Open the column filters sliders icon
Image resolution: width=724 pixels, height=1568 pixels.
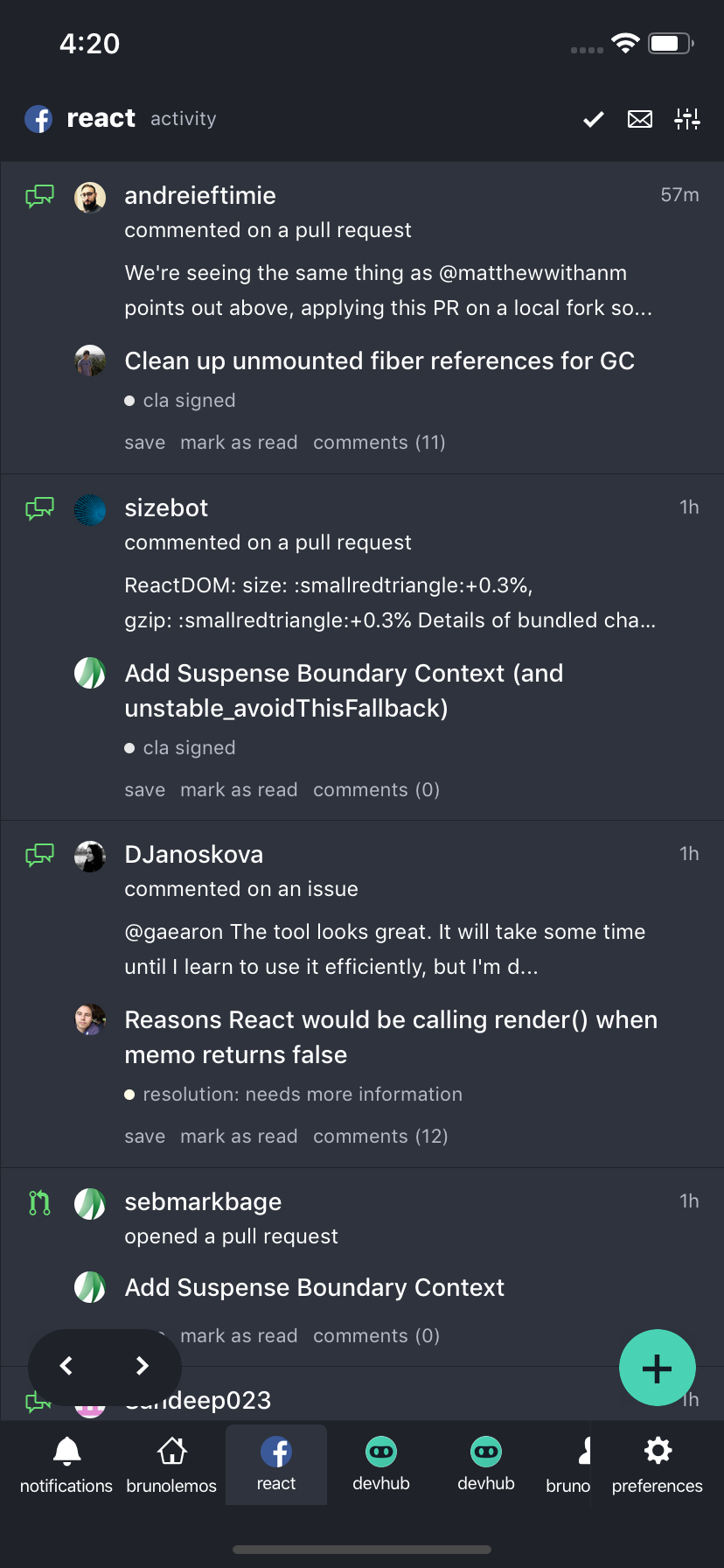(x=687, y=119)
